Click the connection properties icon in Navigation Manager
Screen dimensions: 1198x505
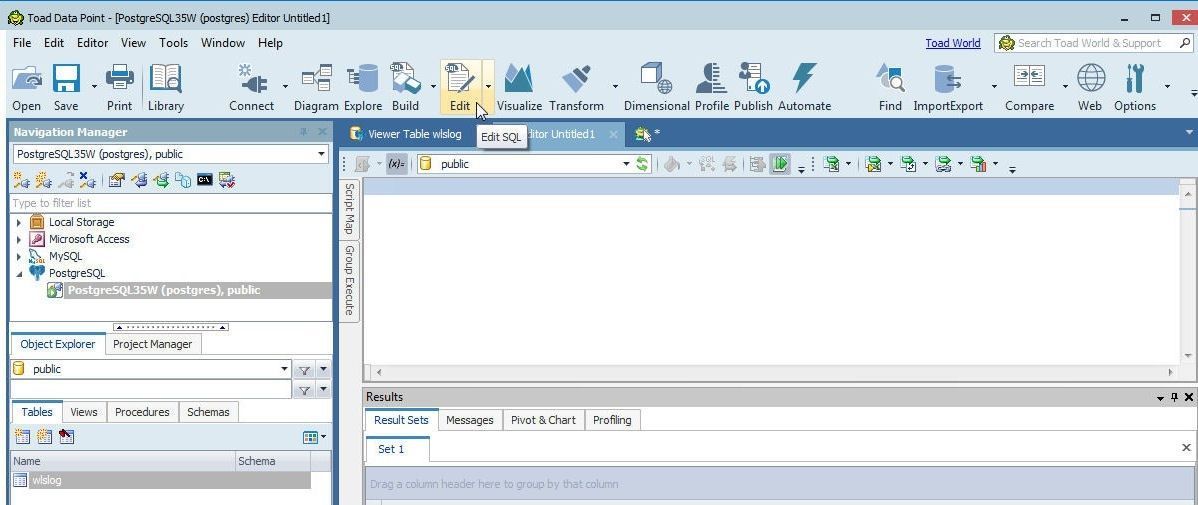point(116,180)
